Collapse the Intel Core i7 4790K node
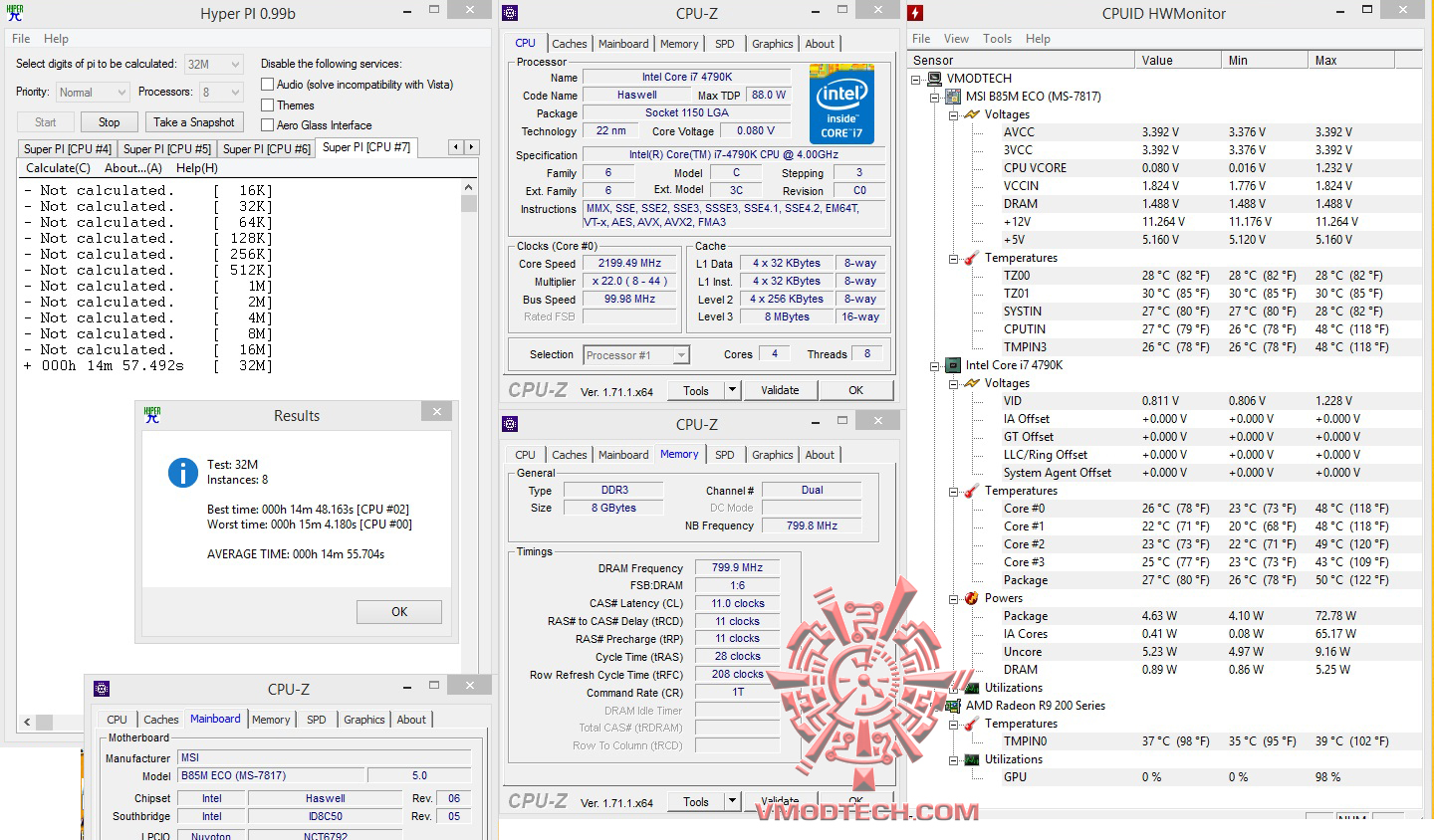This screenshot has height=840, width=1434. (x=935, y=365)
